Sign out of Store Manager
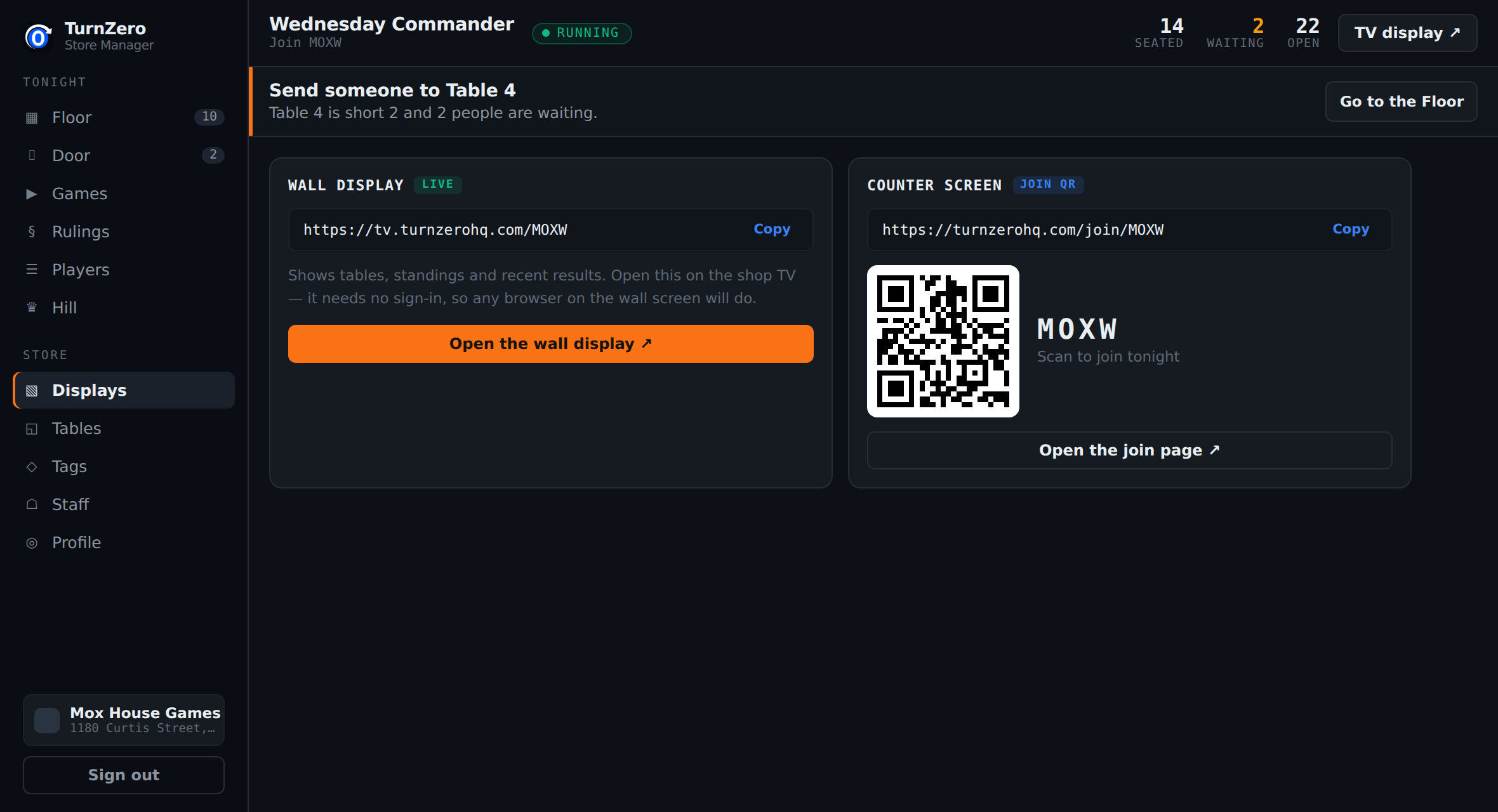This screenshot has width=1498, height=812. [124, 775]
